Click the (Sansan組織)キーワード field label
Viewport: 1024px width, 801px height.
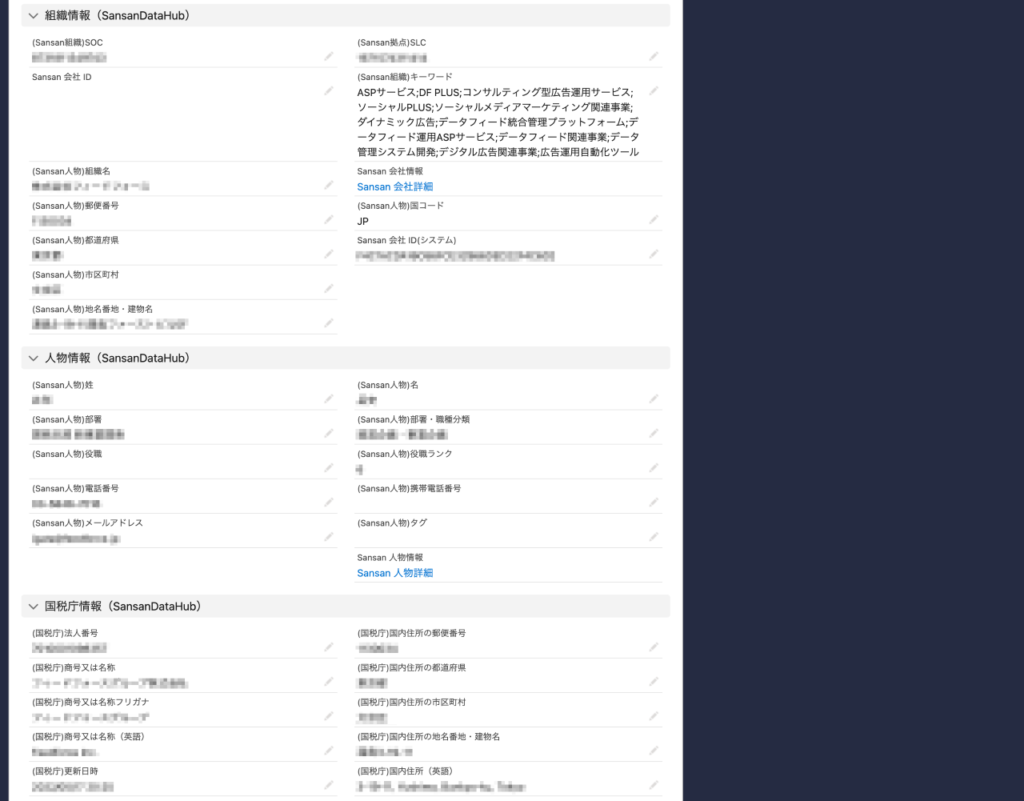pos(404,77)
